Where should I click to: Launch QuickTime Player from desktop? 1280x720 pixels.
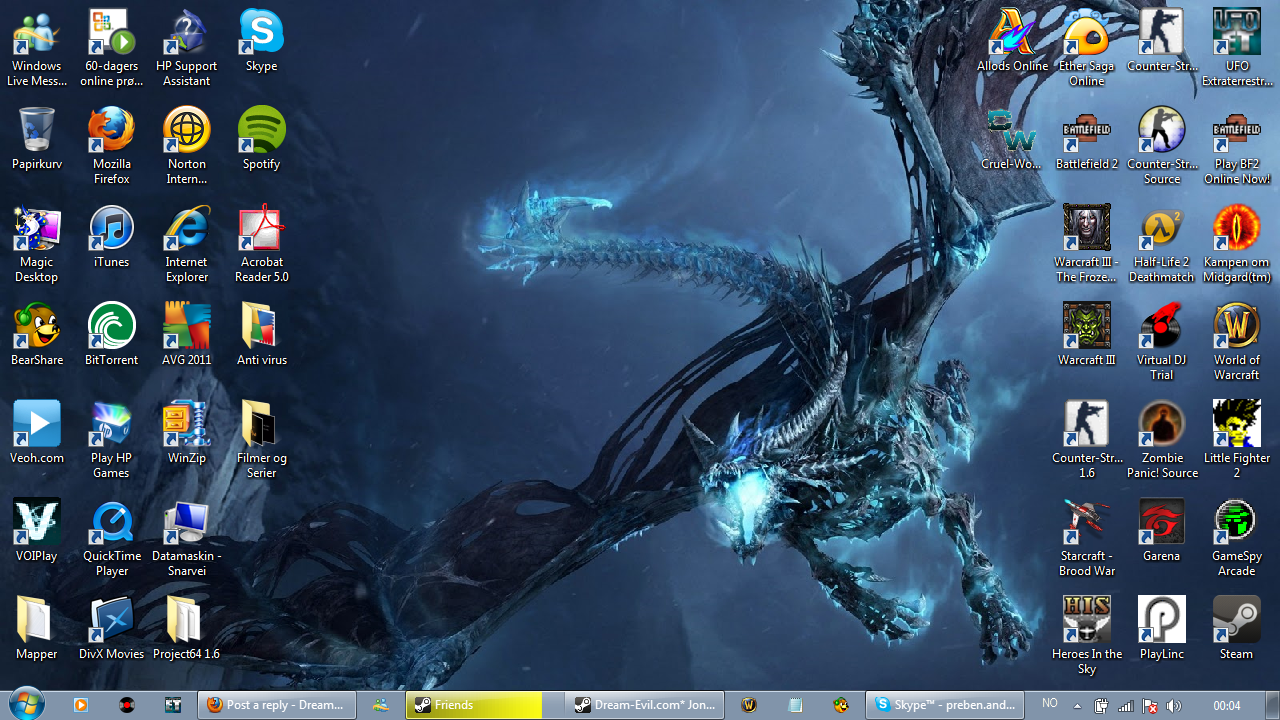(x=111, y=523)
